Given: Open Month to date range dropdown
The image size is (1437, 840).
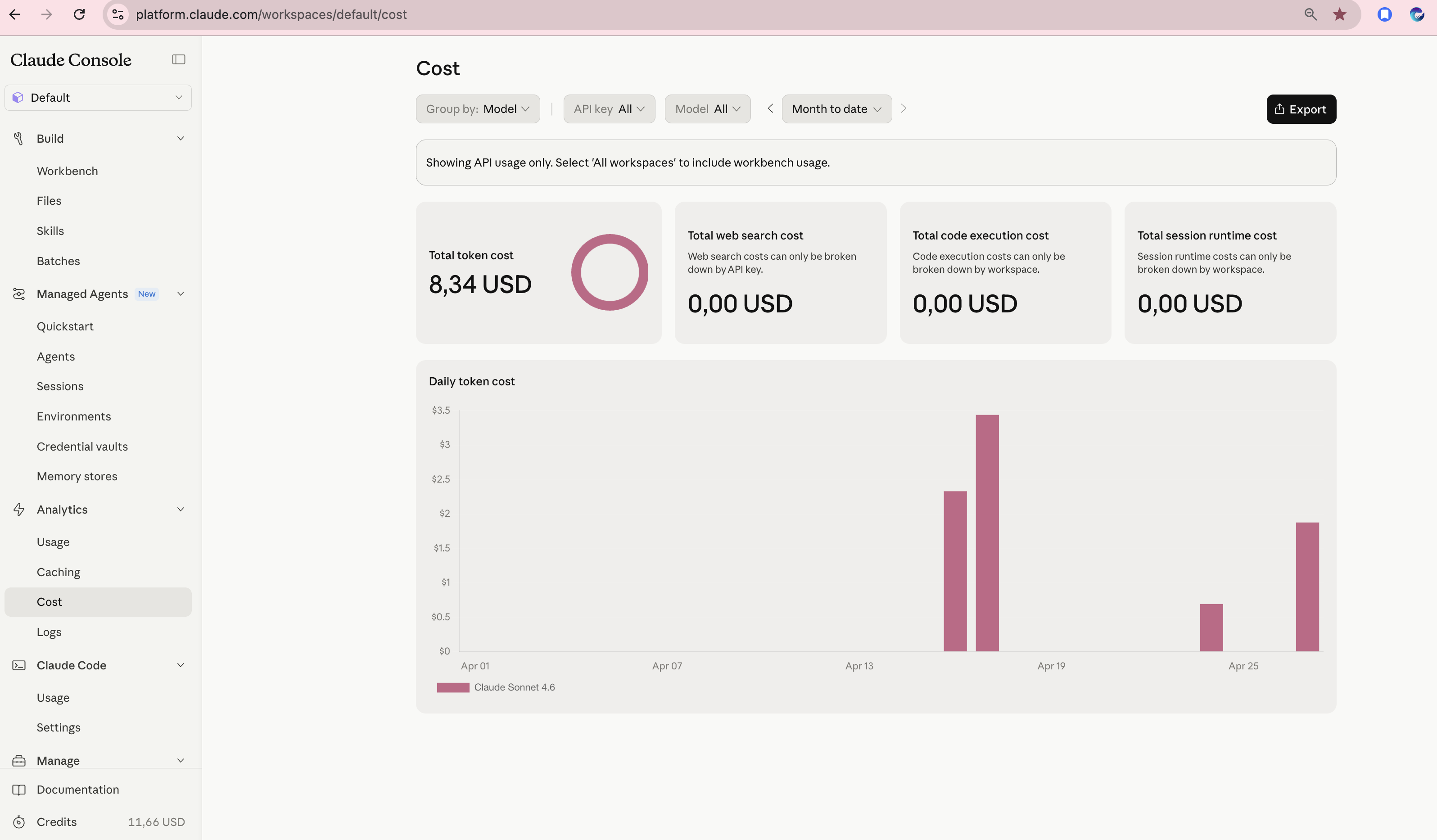Looking at the screenshot, I should coord(836,109).
